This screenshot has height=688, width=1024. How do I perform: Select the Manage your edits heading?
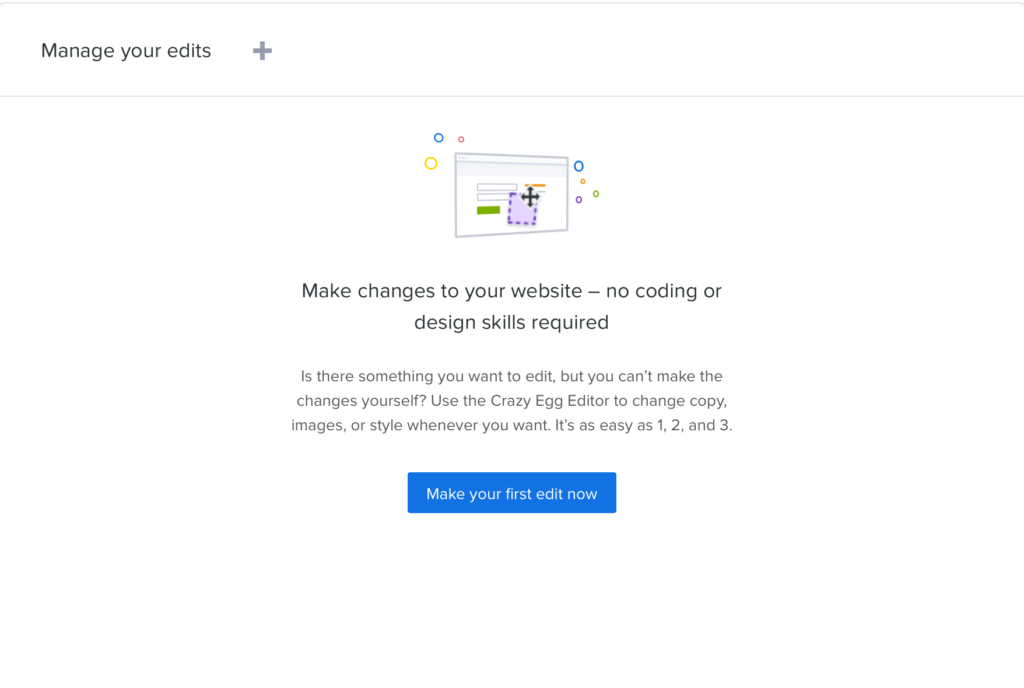pos(126,51)
